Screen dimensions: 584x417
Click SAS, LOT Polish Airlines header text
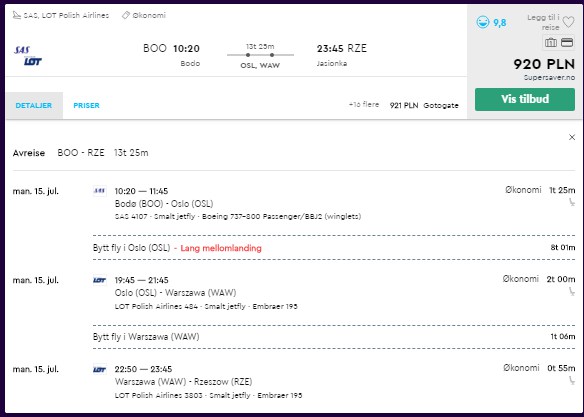66,15
